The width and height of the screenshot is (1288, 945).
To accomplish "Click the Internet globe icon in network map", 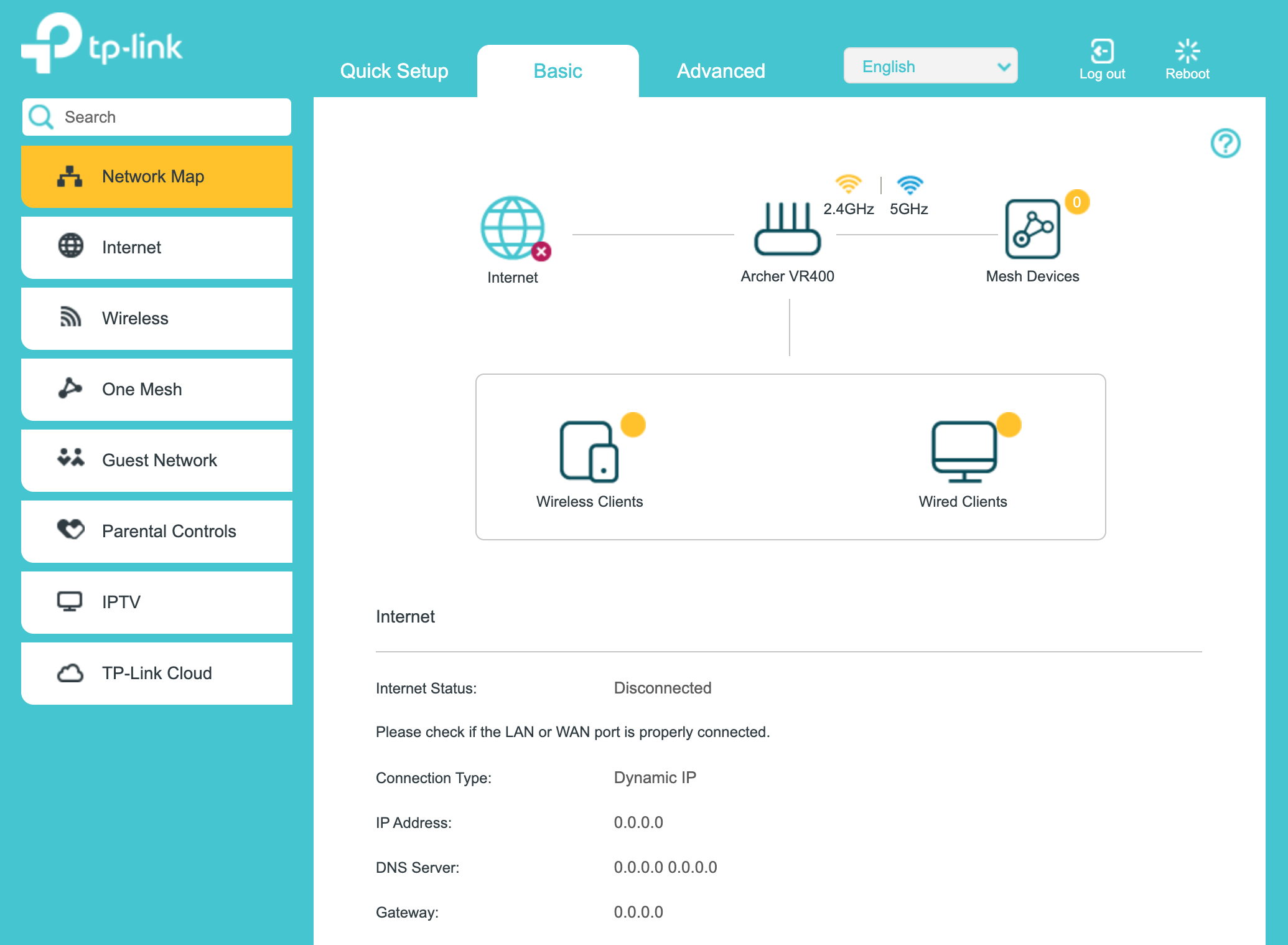I will pyautogui.click(x=513, y=228).
